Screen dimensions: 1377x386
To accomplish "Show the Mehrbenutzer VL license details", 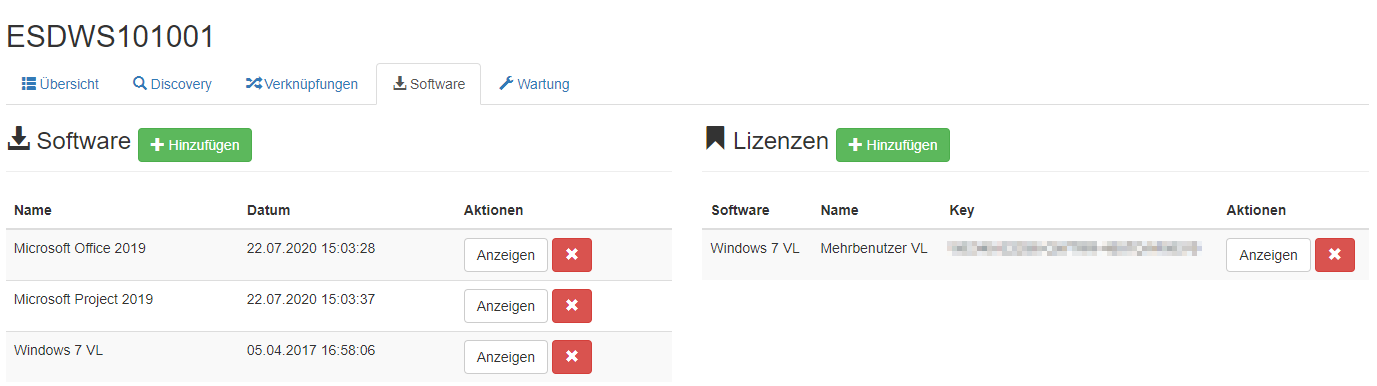I will tap(1268, 255).
